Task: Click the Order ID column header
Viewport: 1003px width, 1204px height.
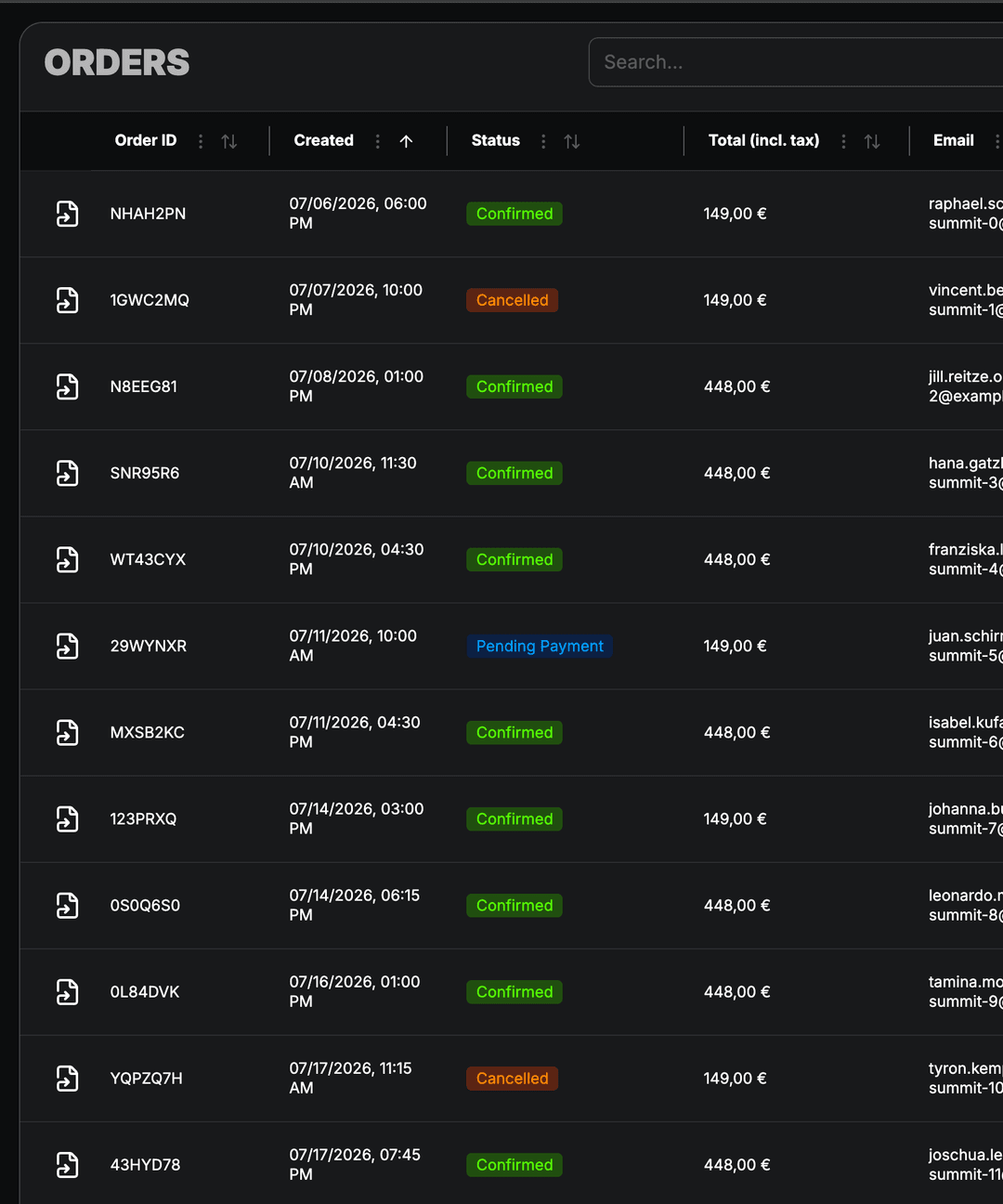Action: coord(146,140)
